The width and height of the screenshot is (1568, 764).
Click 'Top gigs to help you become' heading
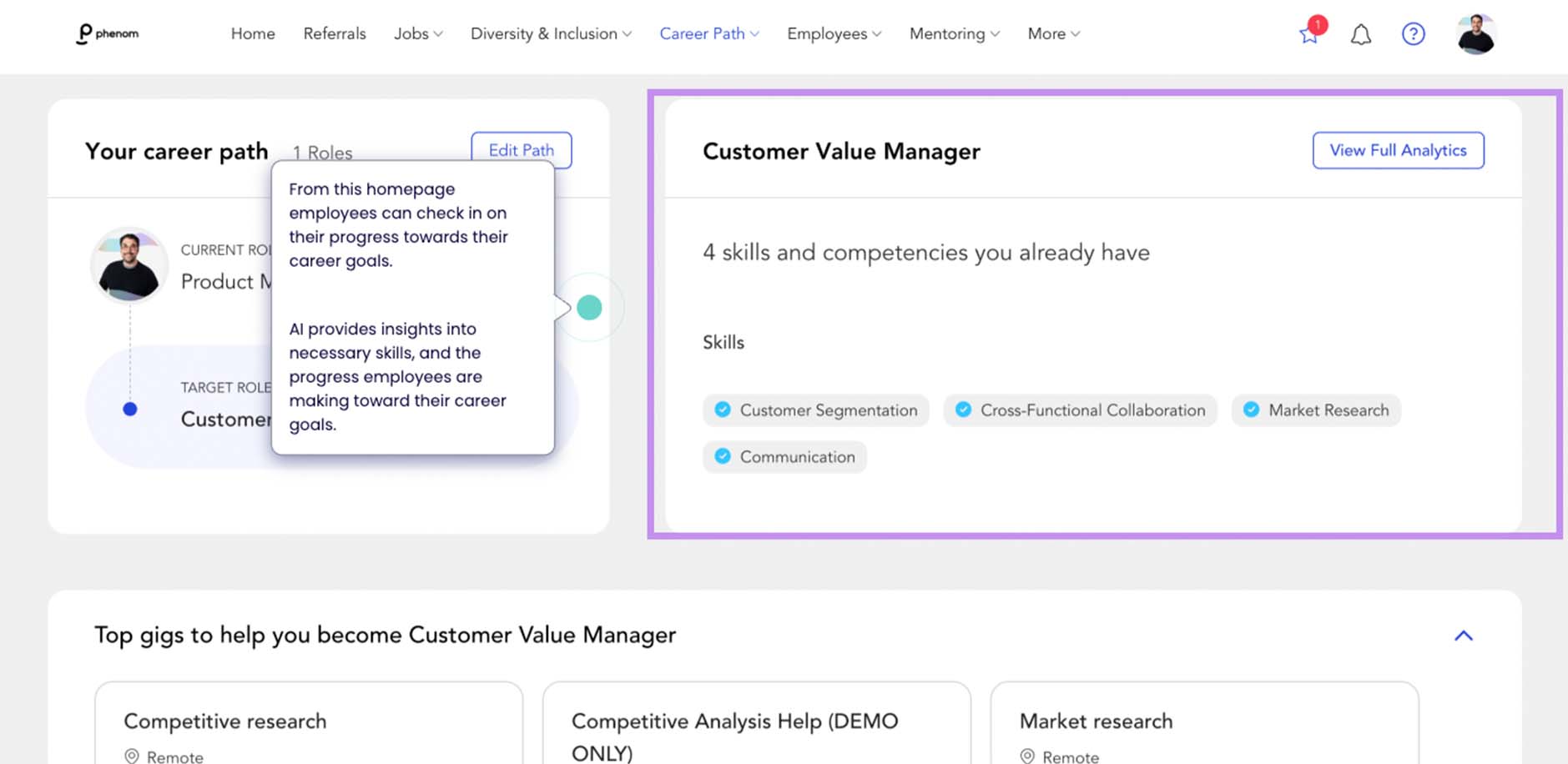385,636
